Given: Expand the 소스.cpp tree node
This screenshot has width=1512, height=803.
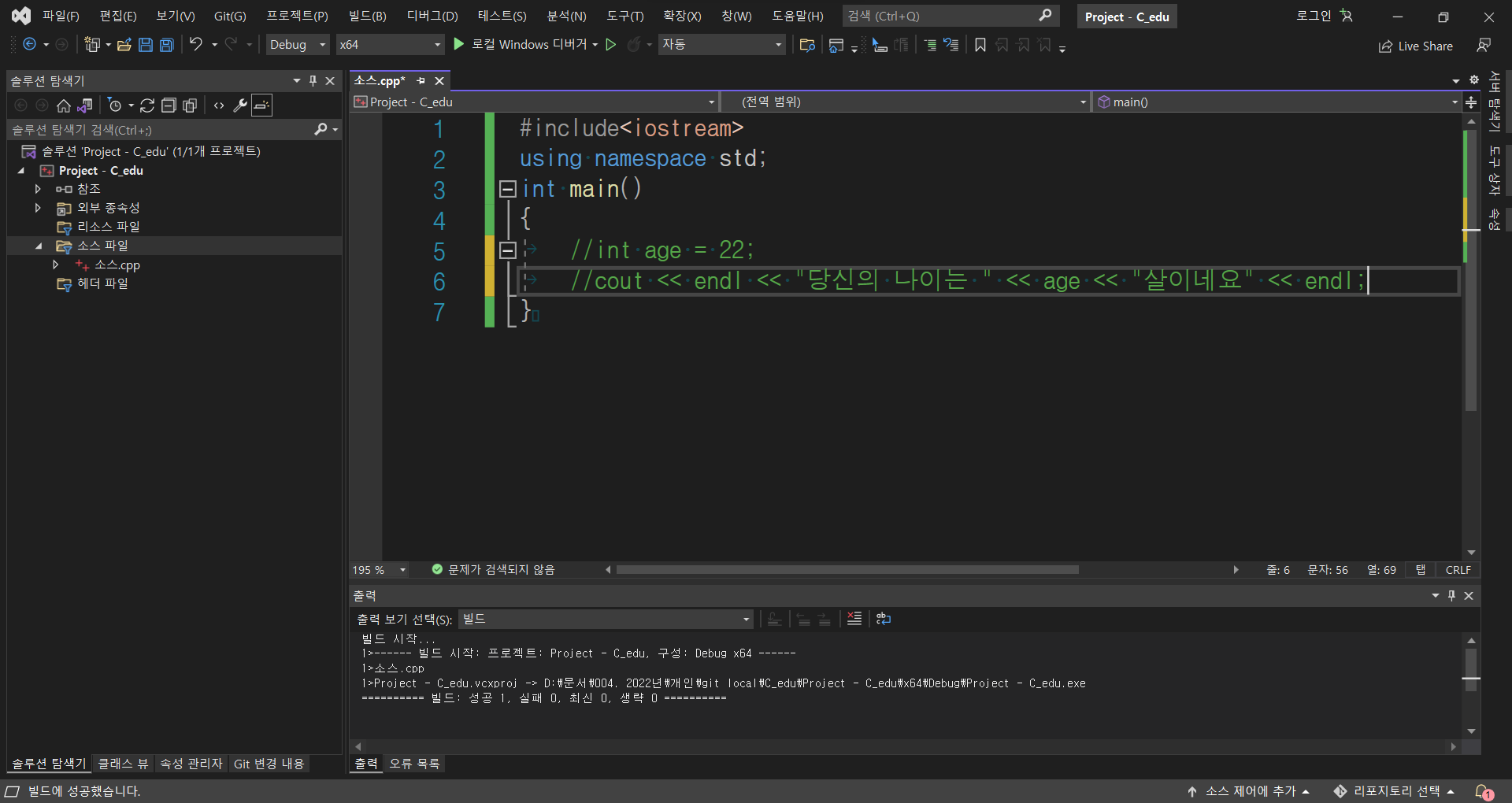Looking at the screenshot, I should pos(56,265).
